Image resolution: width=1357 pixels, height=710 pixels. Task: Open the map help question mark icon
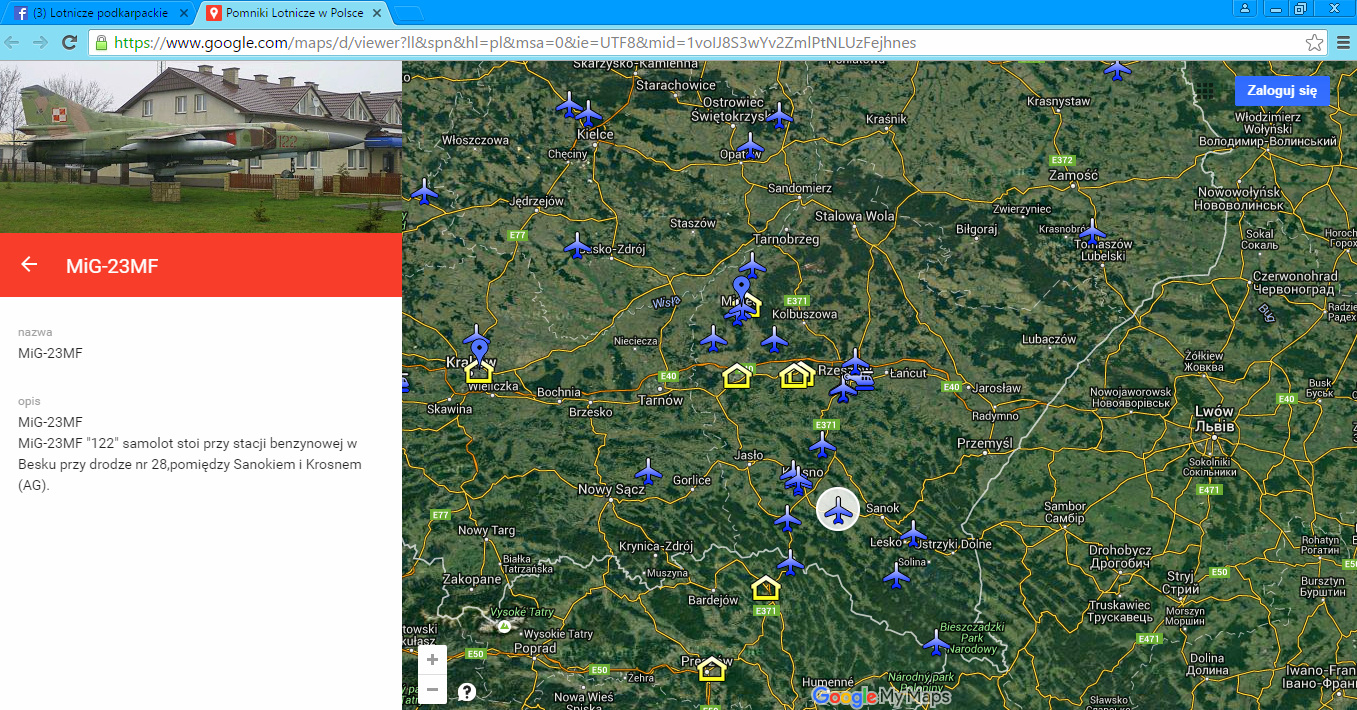(467, 691)
